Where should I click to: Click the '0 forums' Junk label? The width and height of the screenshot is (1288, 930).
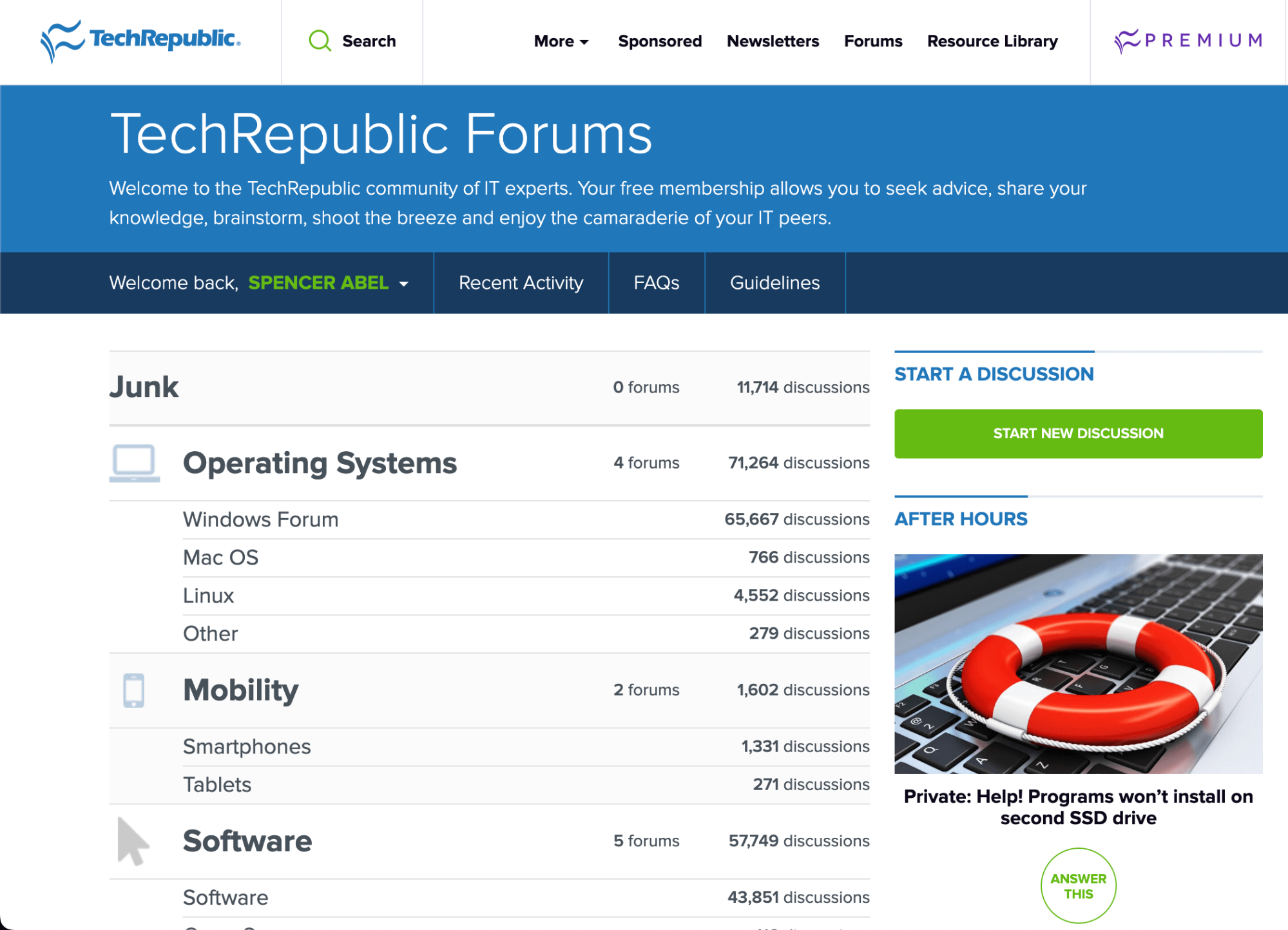(x=646, y=387)
